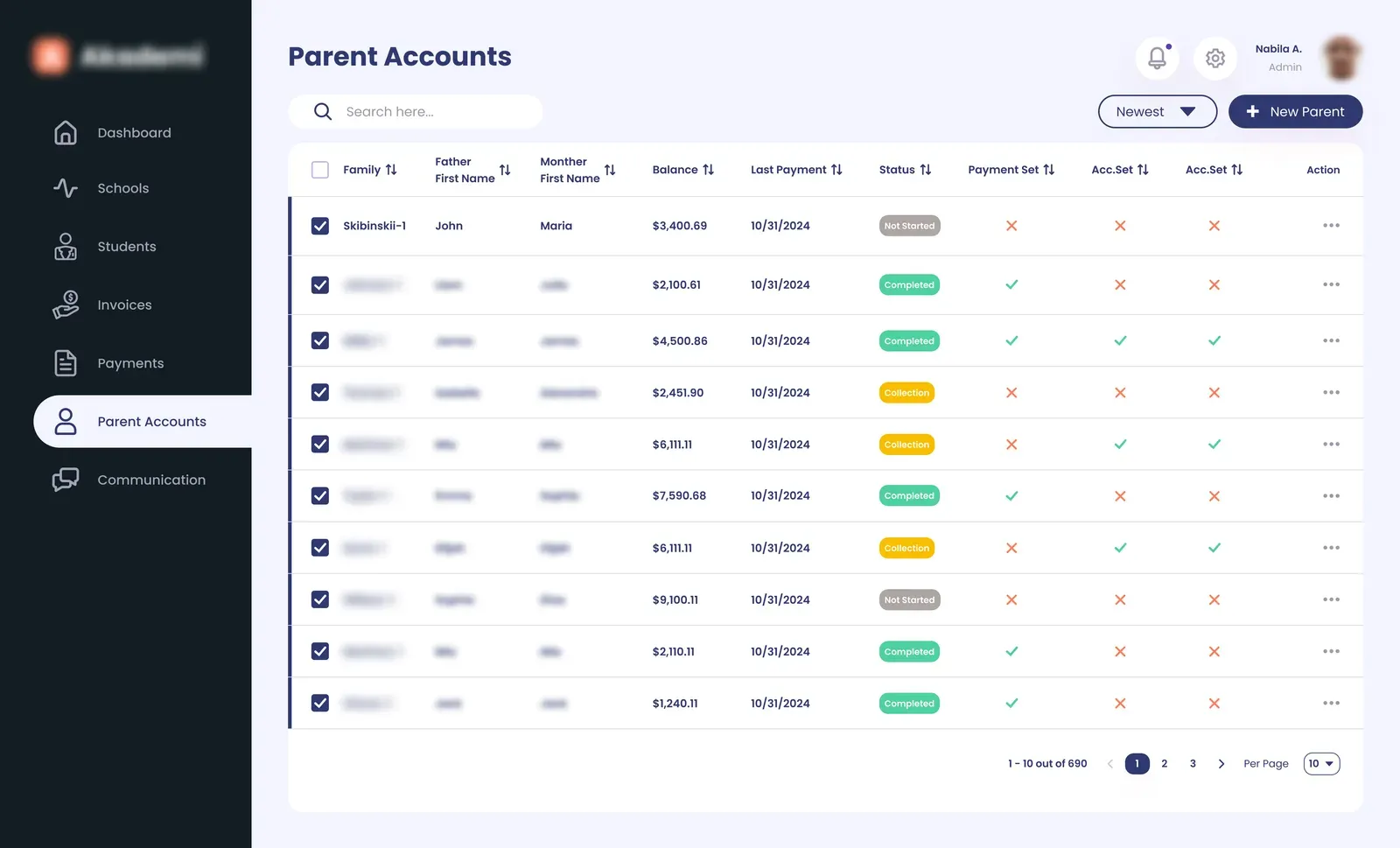Click the $3,400.69 balance cell
This screenshot has height=848, width=1400.
[x=679, y=226]
